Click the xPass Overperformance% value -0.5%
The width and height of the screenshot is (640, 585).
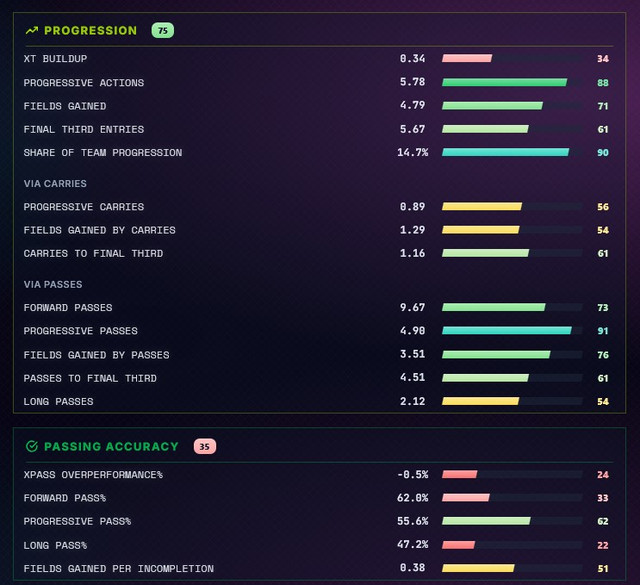413,475
